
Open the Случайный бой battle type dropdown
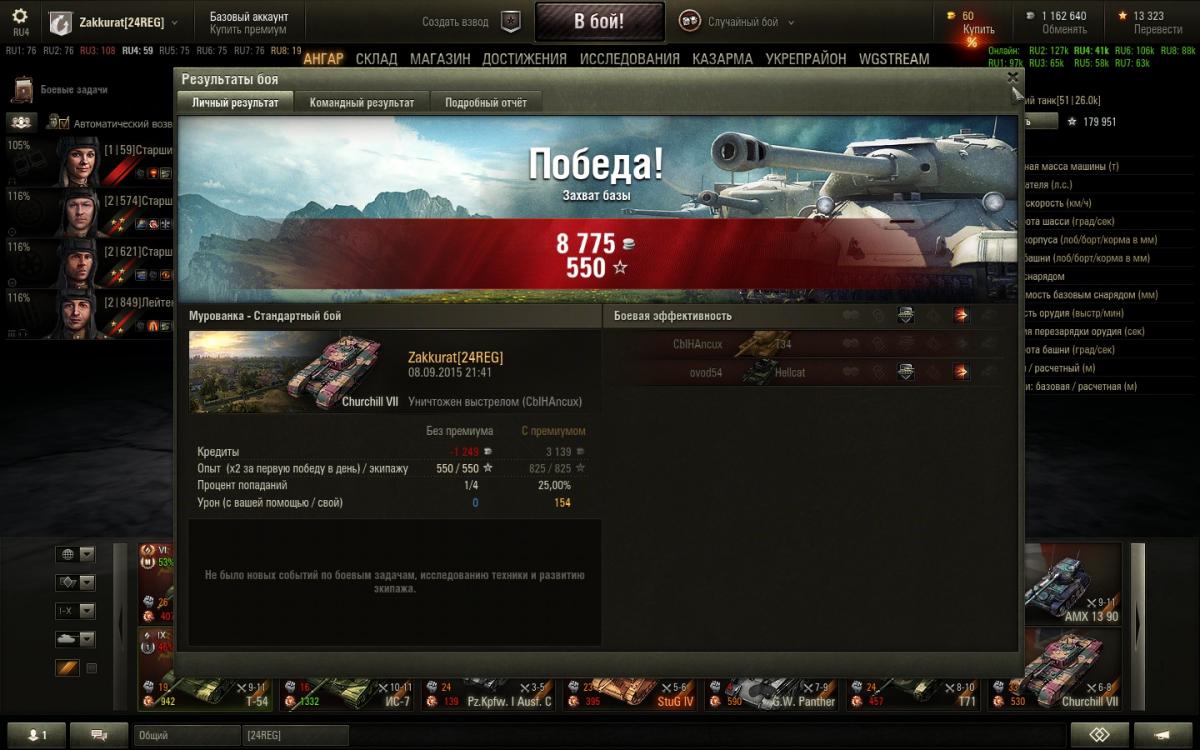[738, 22]
